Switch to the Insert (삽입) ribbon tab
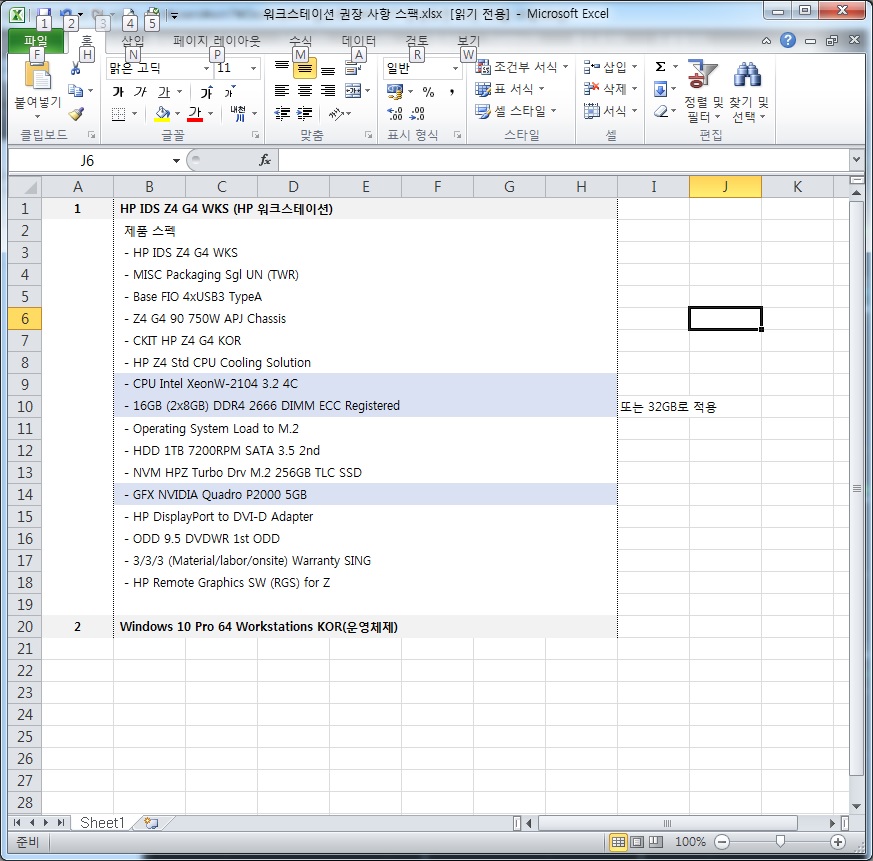Viewport: 873px width, 861px height. [133, 41]
